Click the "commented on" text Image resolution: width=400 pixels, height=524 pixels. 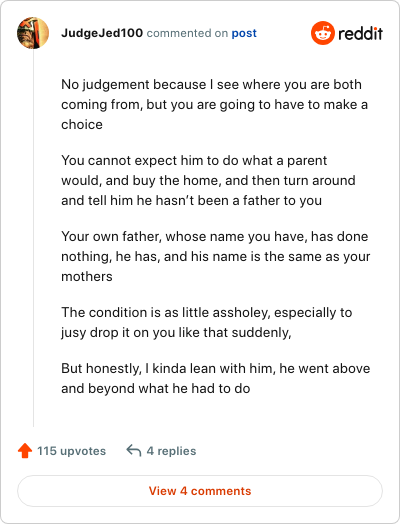(187, 33)
